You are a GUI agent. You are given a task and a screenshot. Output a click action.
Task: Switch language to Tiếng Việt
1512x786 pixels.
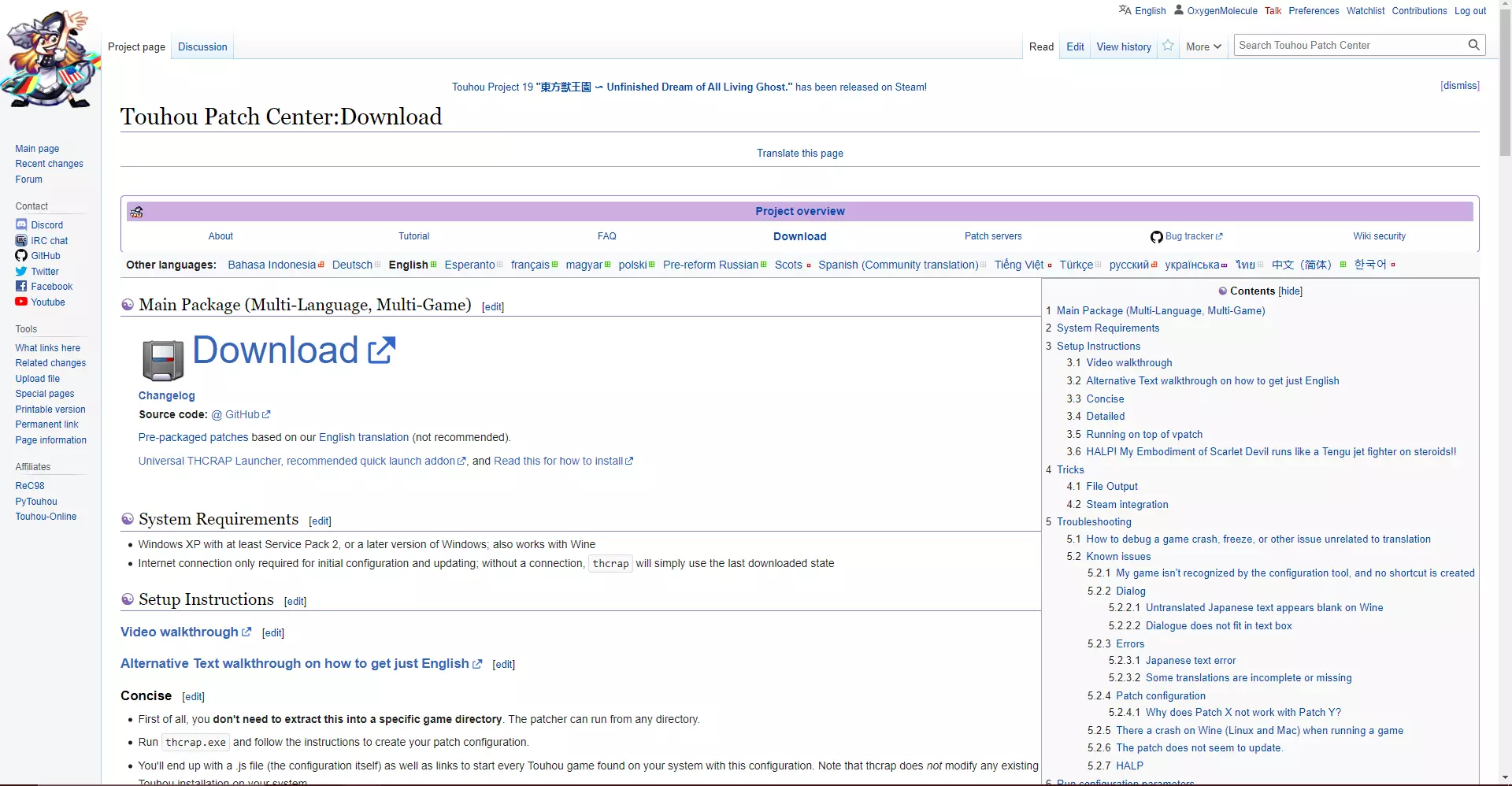(x=1019, y=265)
